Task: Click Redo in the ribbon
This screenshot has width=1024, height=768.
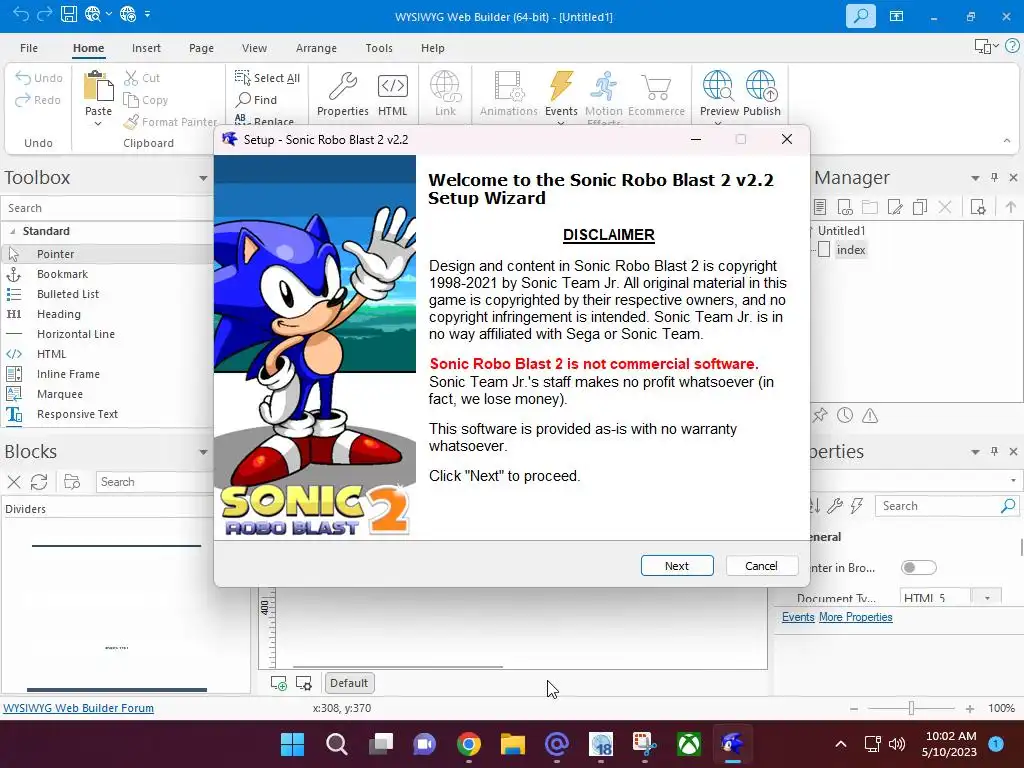Action: [x=38, y=100]
